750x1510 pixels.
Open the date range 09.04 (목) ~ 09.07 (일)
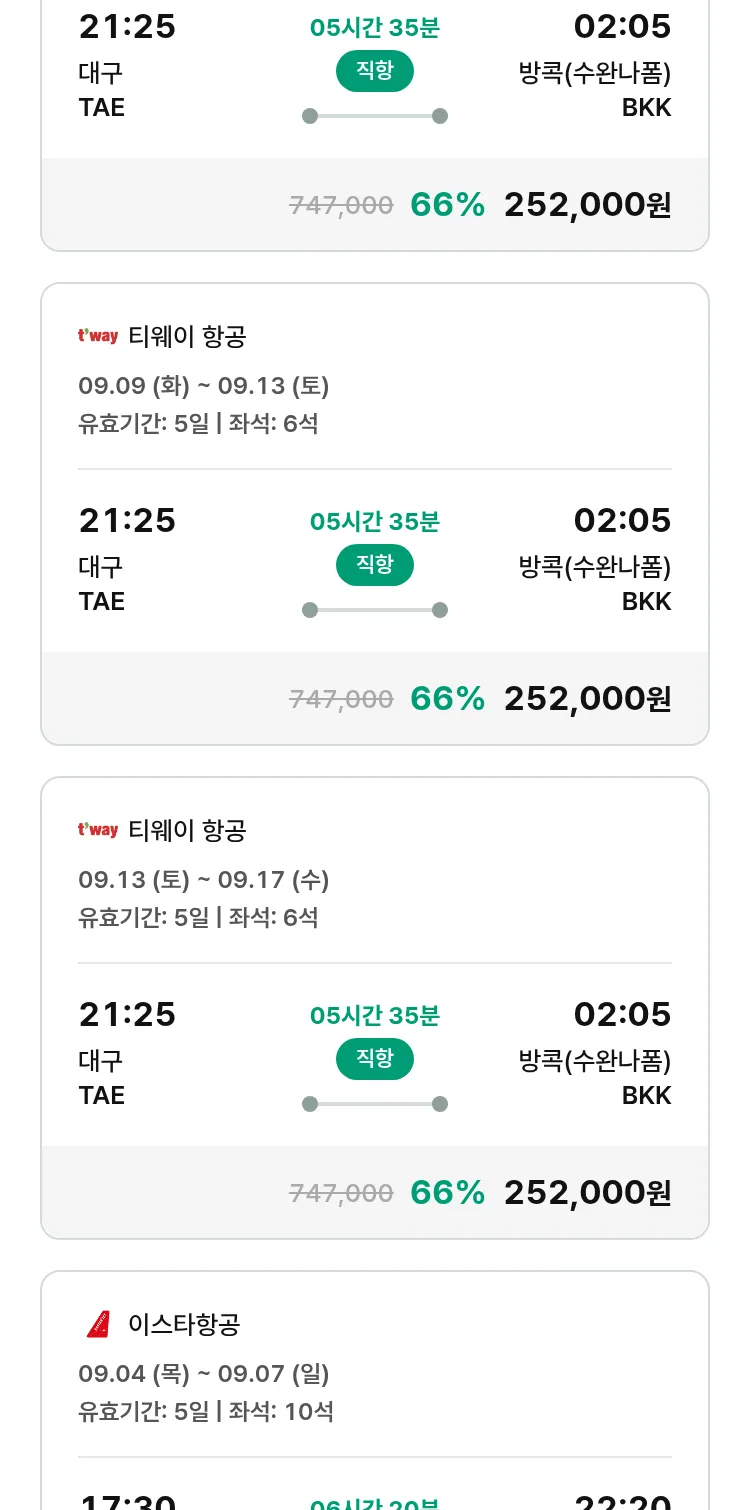204,1374
